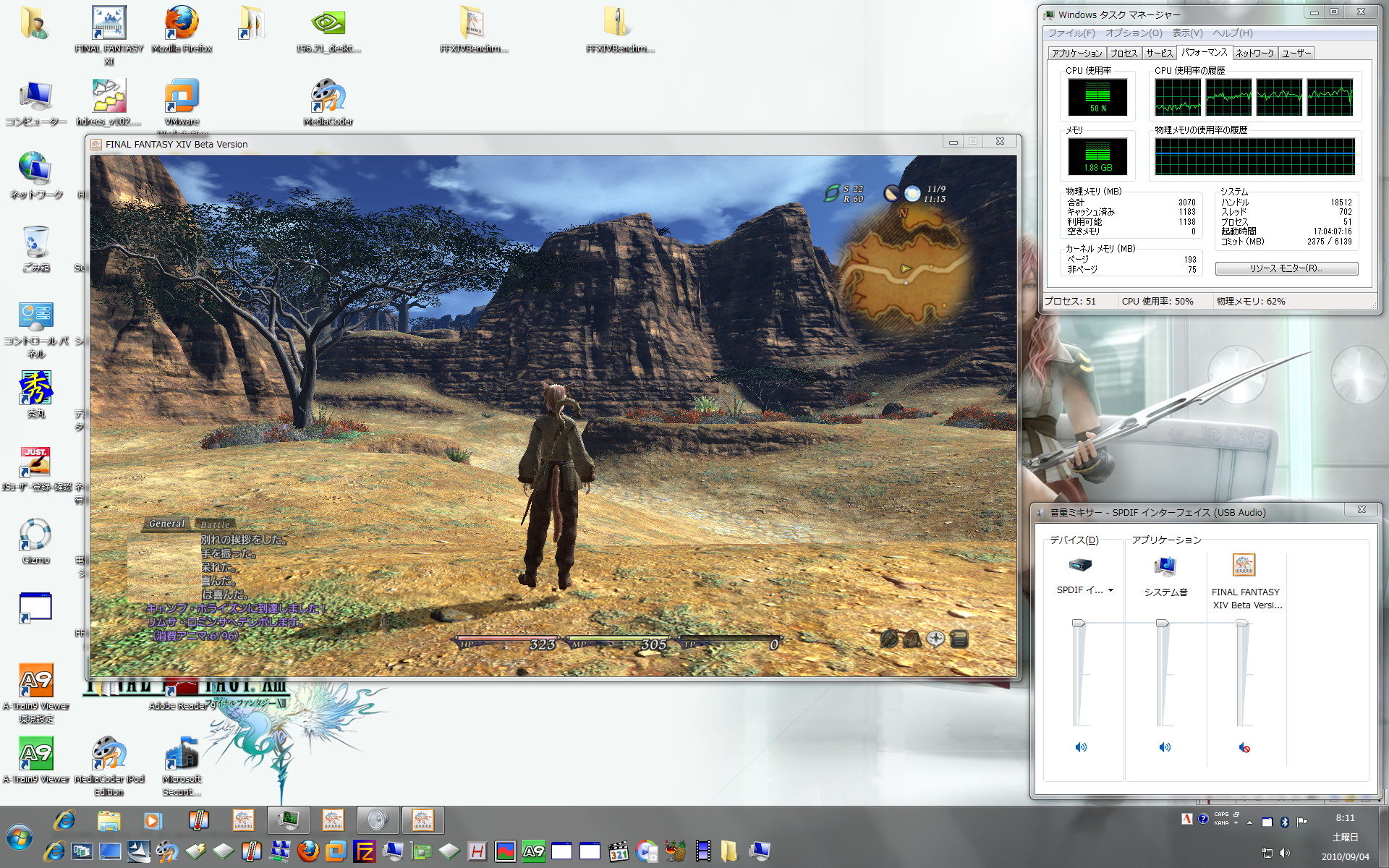Image resolution: width=1389 pixels, height=868 pixels.
Task: Switch to the ネットワーク tab
Action: [1254, 54]
